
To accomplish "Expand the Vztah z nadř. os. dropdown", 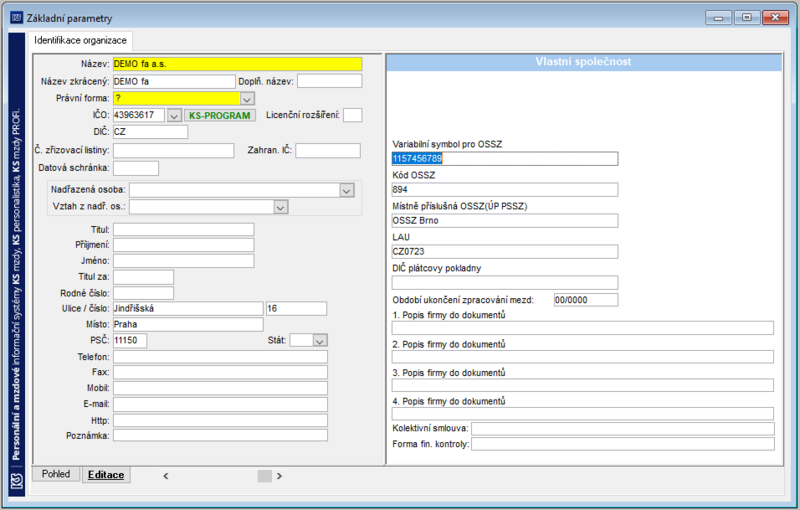I will click(x=281, y=207).
